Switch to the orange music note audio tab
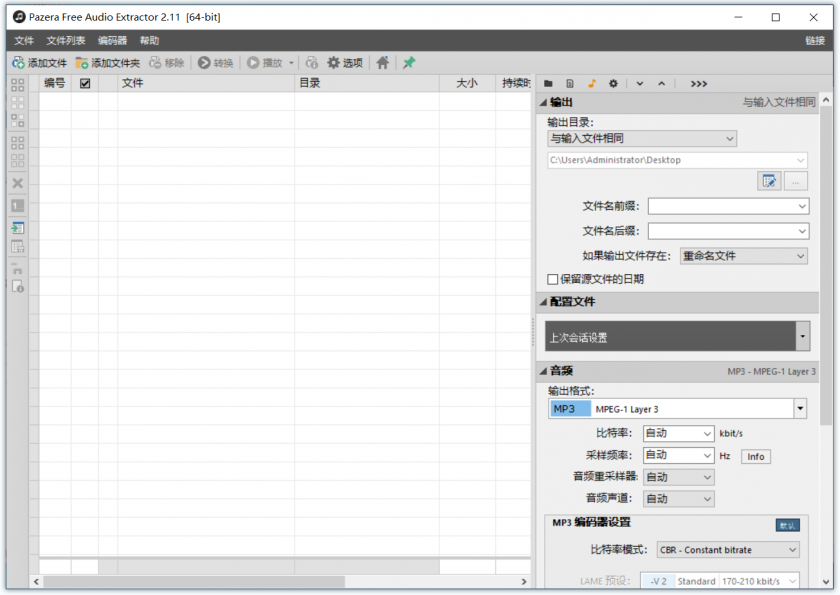Screen dimensions: 840x595 (x=592, y=84)
